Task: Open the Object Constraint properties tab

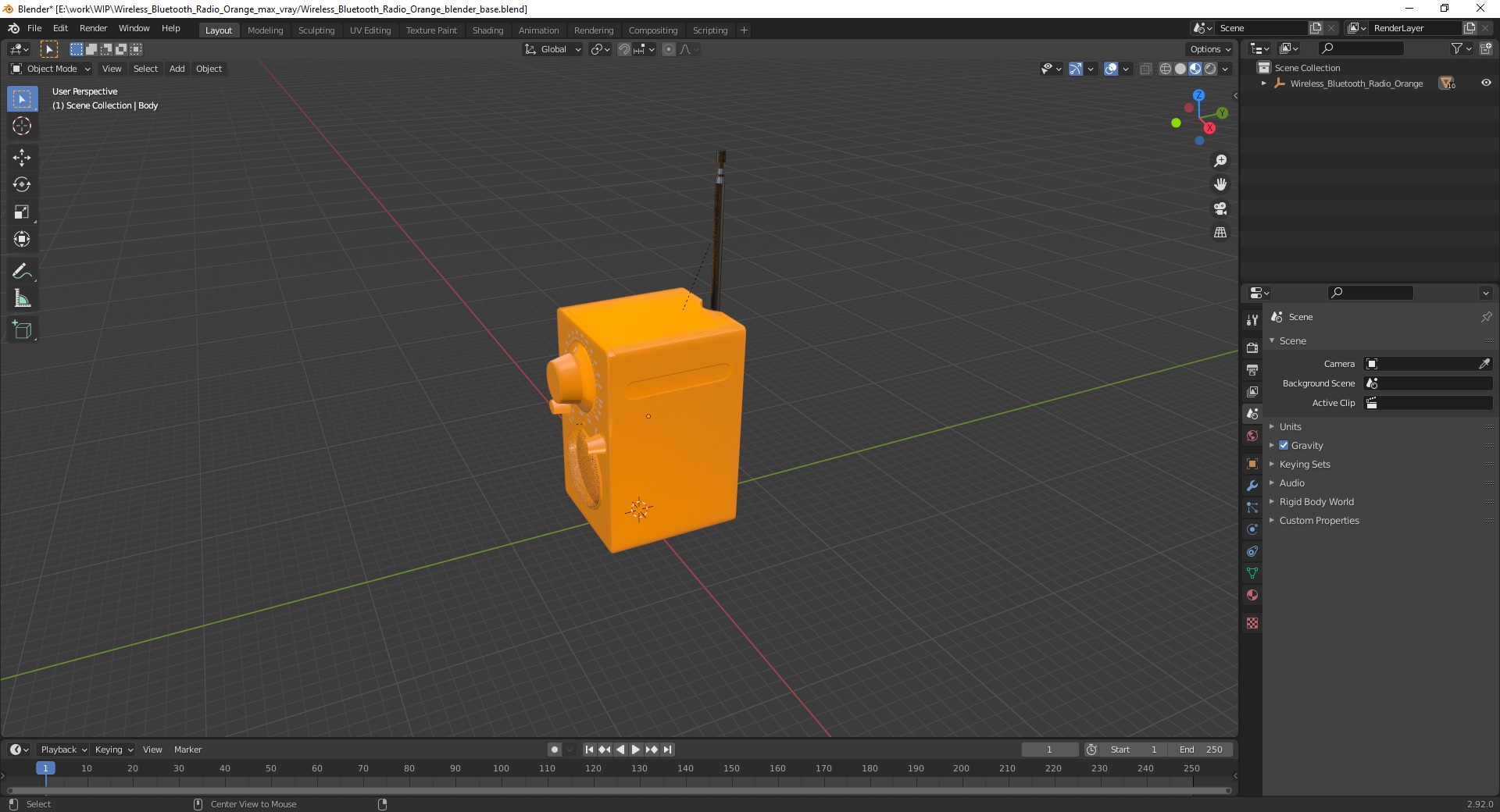Action: 1252,551
